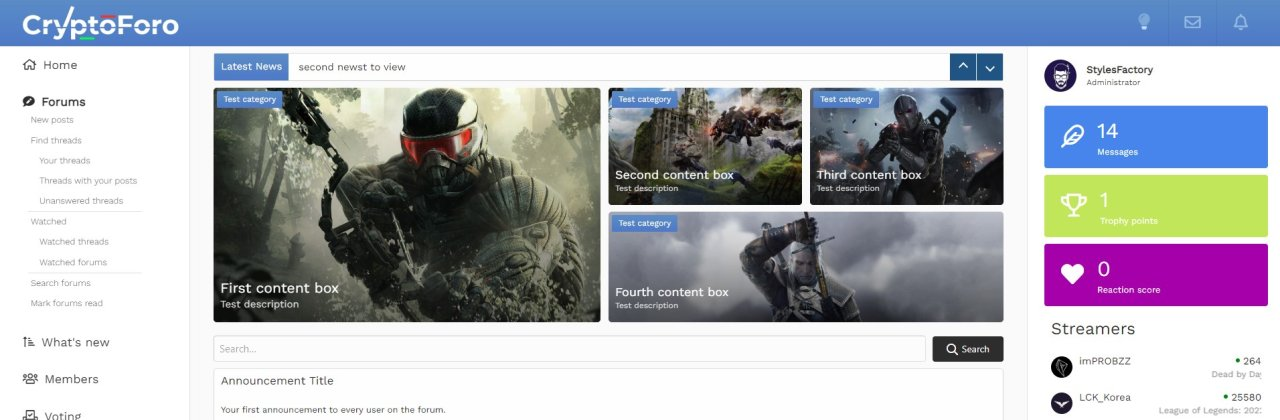Click the black Search button
This screenshot has height=420, width=1280.
[967, 349]
